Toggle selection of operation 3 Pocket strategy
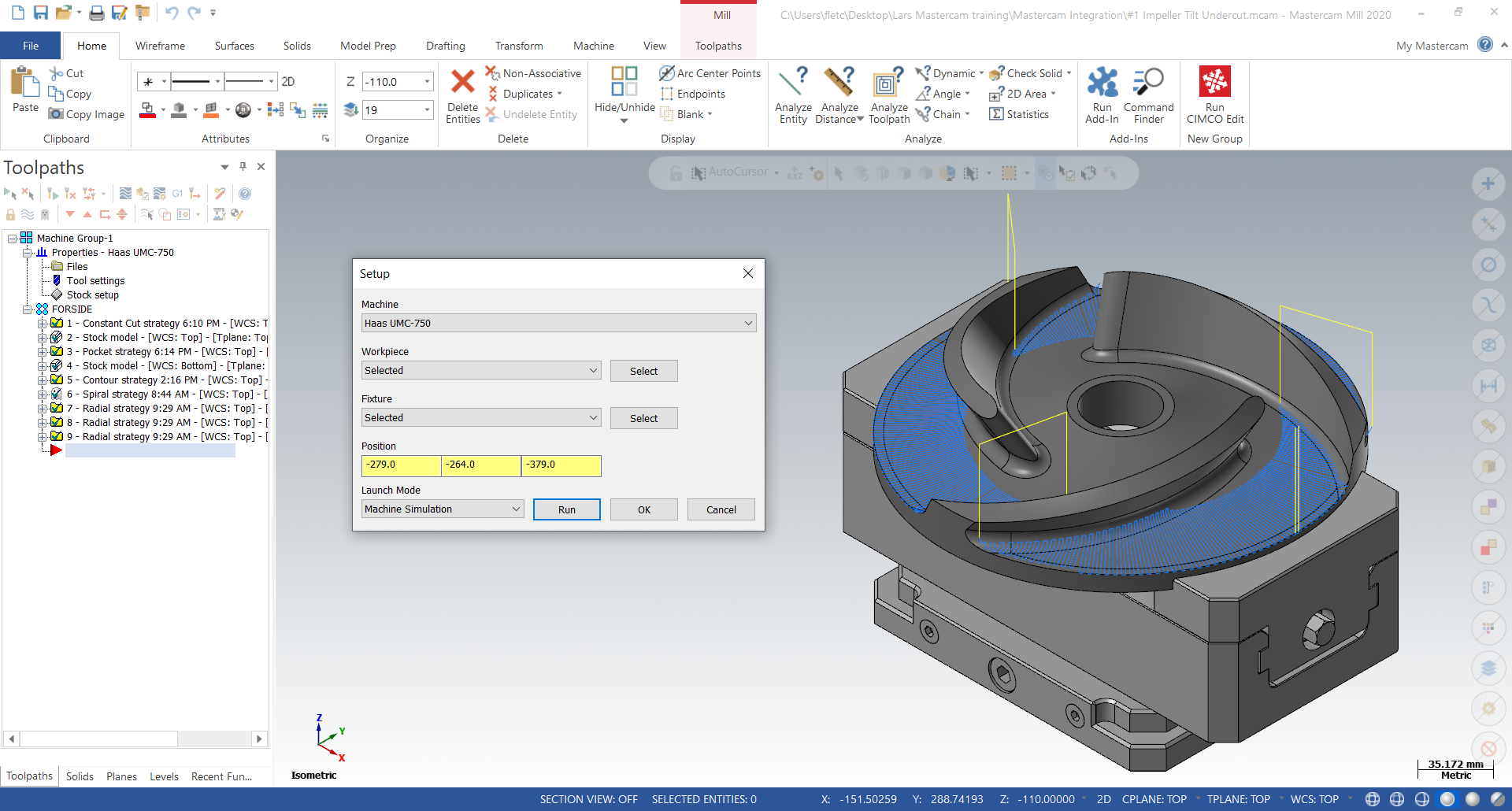Screen dimensions: 1512x811 click(x=57, y=351)
